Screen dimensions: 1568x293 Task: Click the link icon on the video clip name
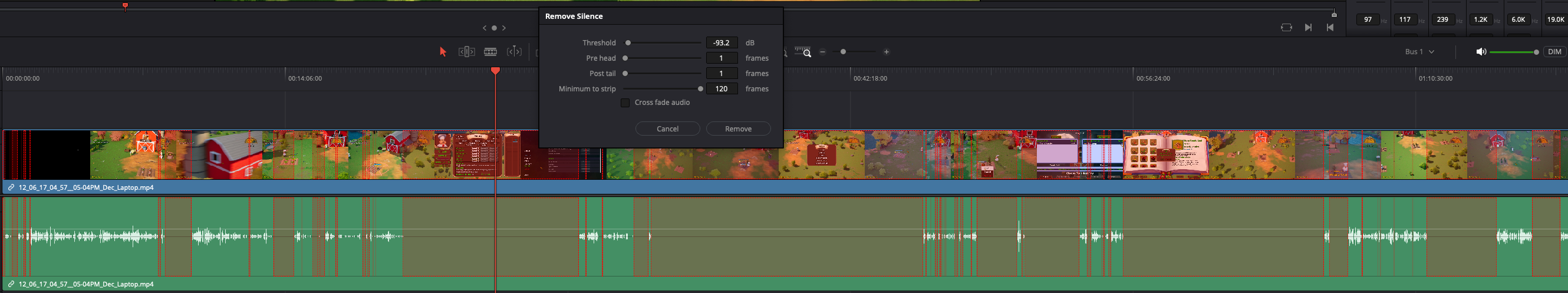click(11, 187)
